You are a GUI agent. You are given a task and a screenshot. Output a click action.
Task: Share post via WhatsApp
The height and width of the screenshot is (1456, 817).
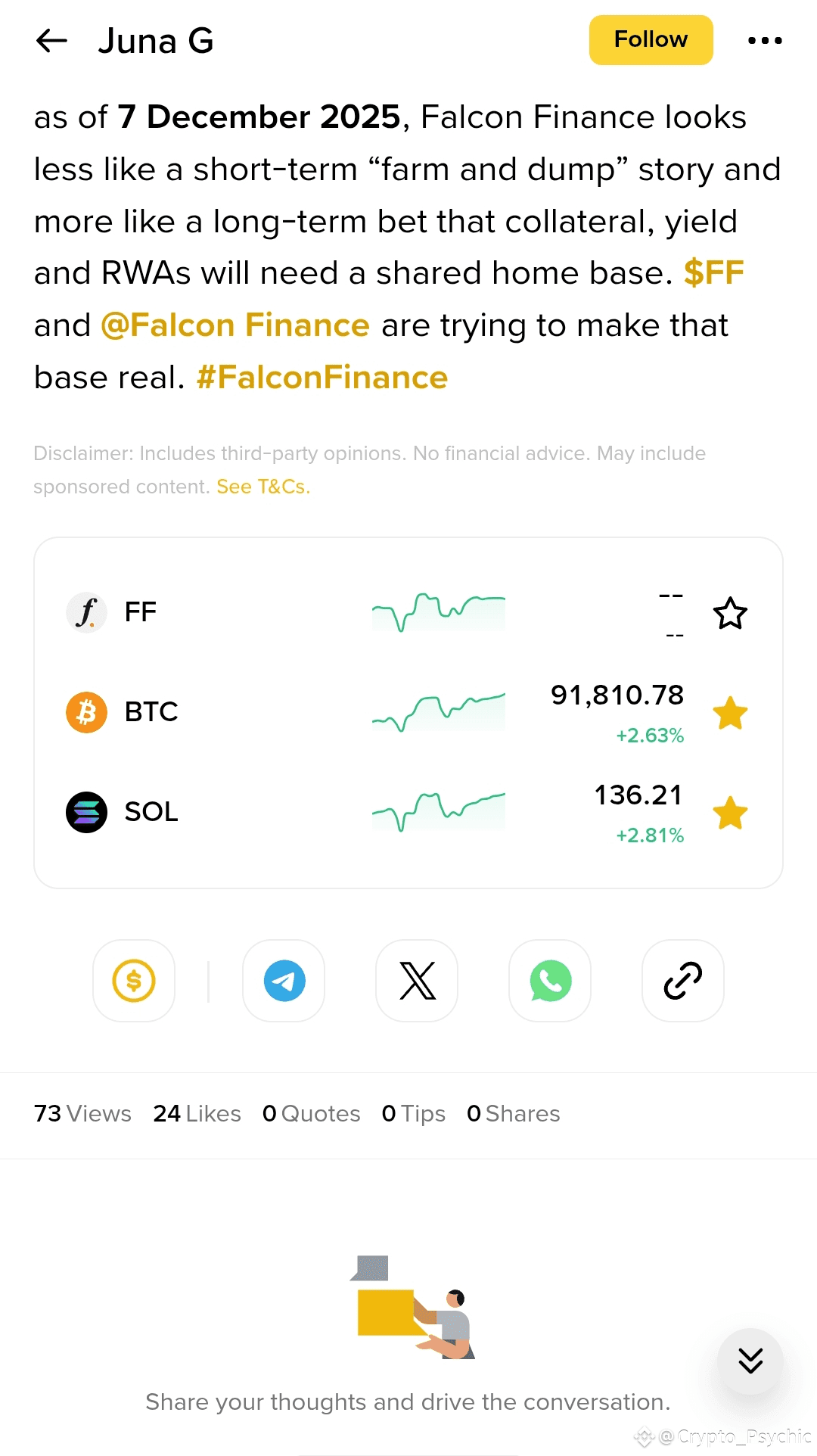tap(550, 981)
